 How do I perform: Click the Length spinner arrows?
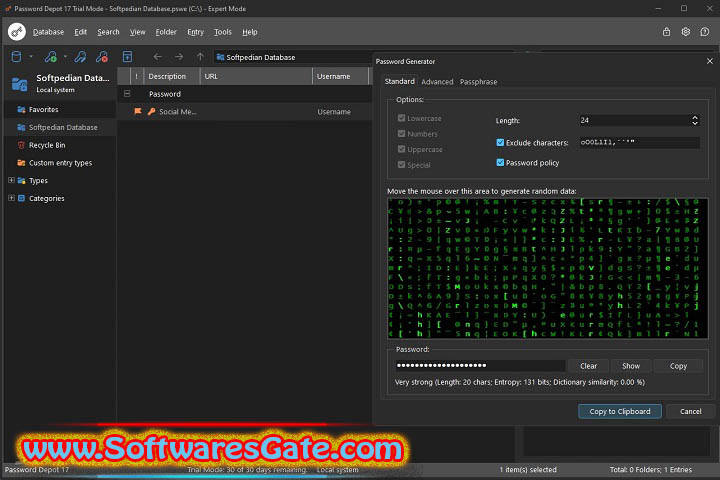tap(695, 120)
